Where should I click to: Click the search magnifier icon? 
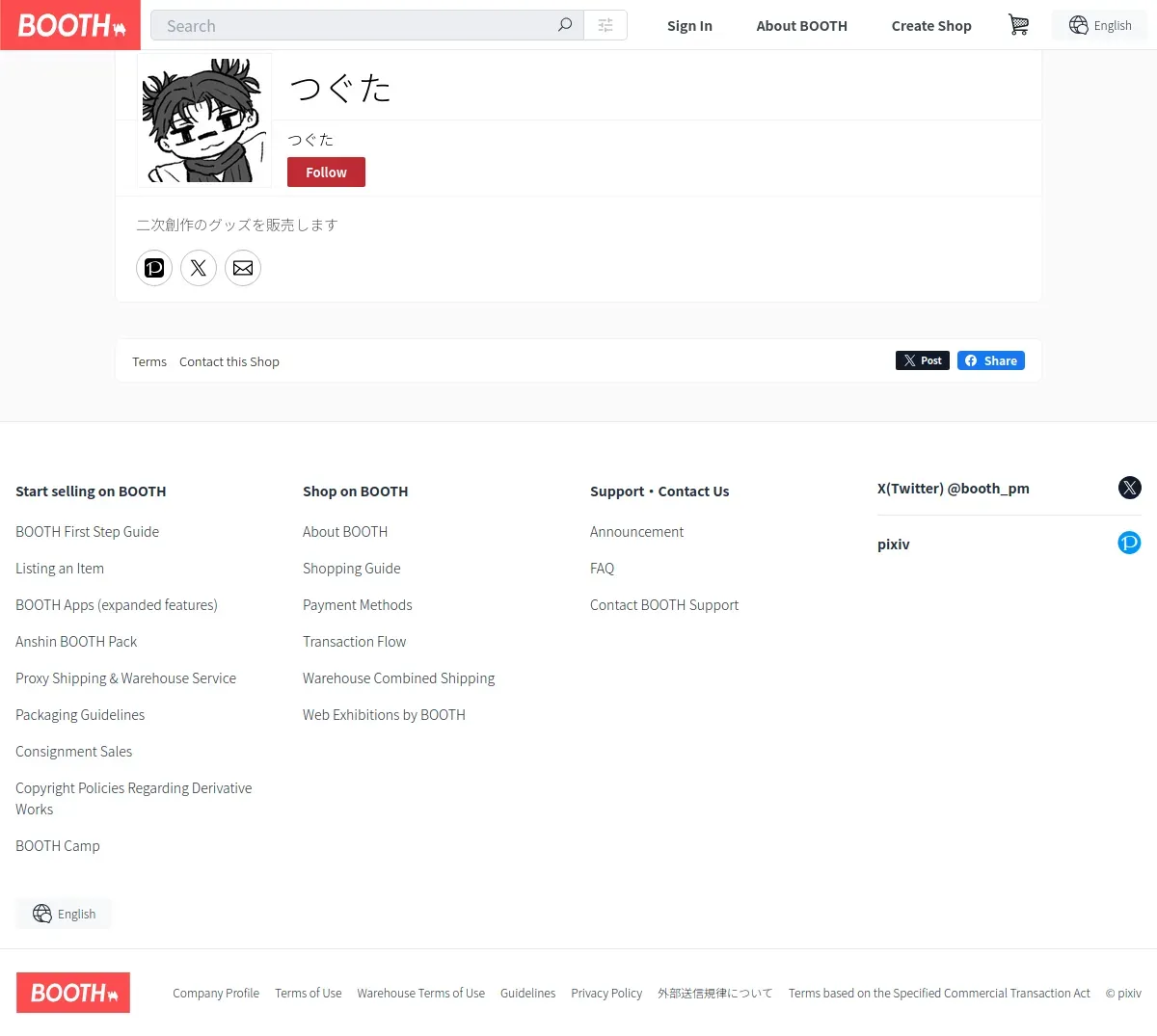565,25
